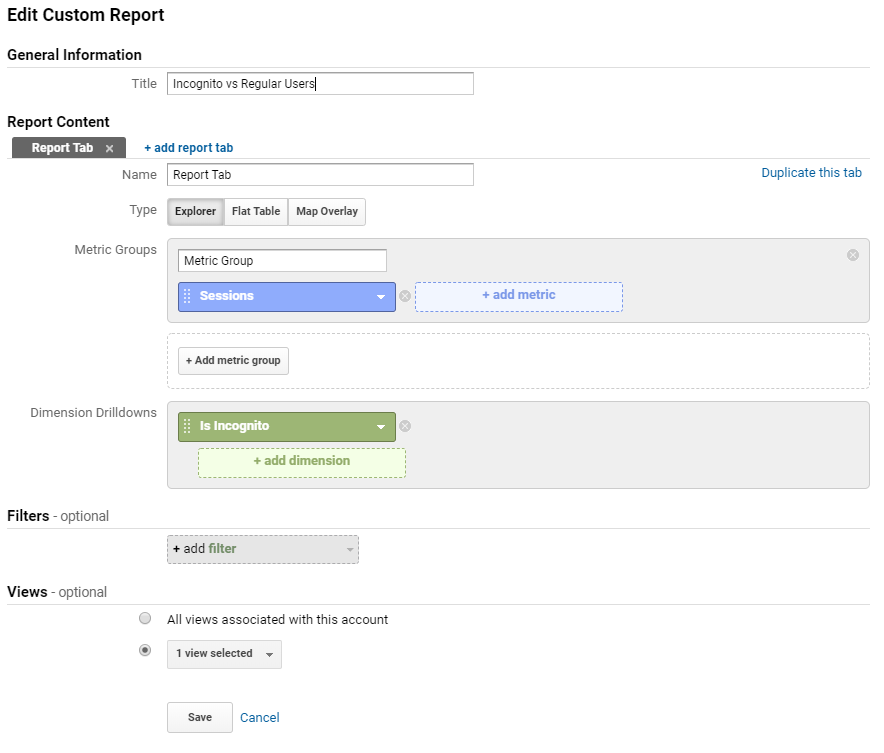
Task: Click the 'Filters - optional' heading
Action: [58, 516]
